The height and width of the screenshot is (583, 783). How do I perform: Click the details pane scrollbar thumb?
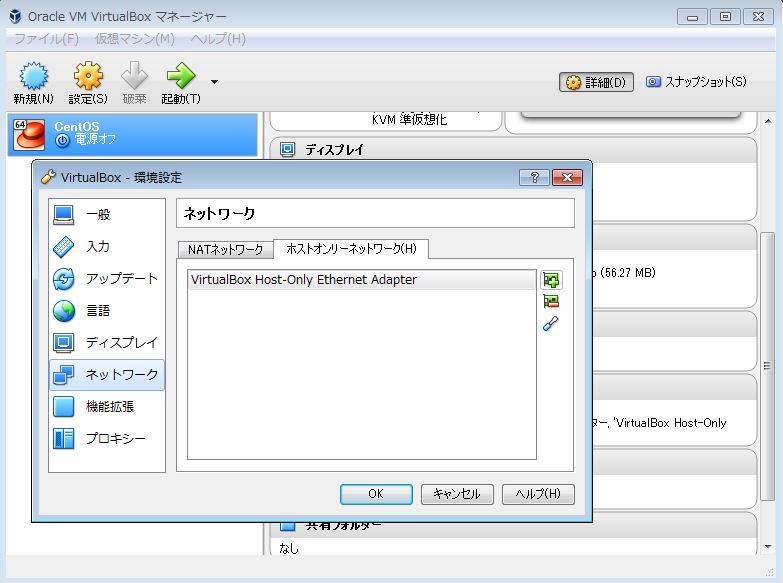pos(767,366)
